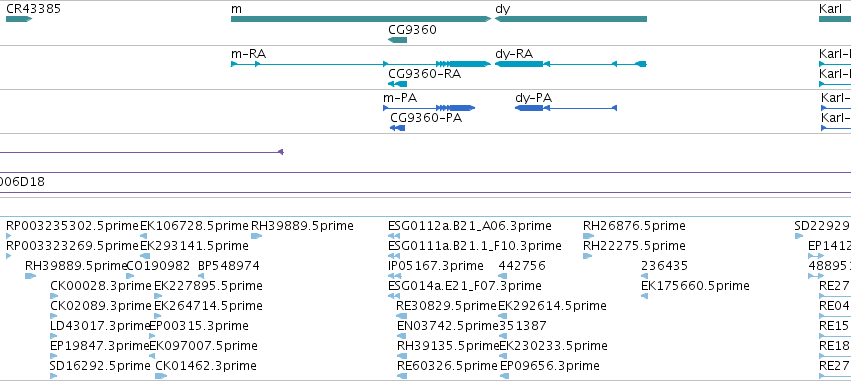Select the RE30829.5prime EST label
Viewport: 851px width, 381px height.
[x=446, y=306]
